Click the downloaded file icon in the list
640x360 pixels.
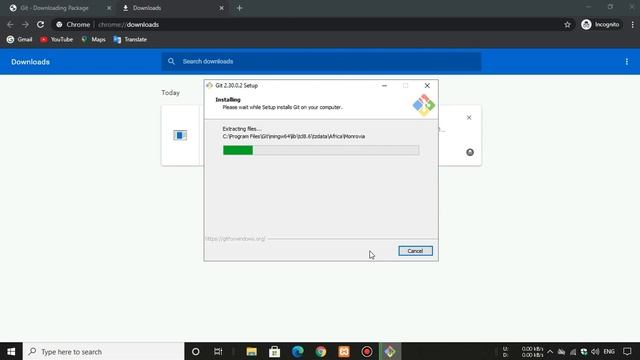[x=180, y=135]
